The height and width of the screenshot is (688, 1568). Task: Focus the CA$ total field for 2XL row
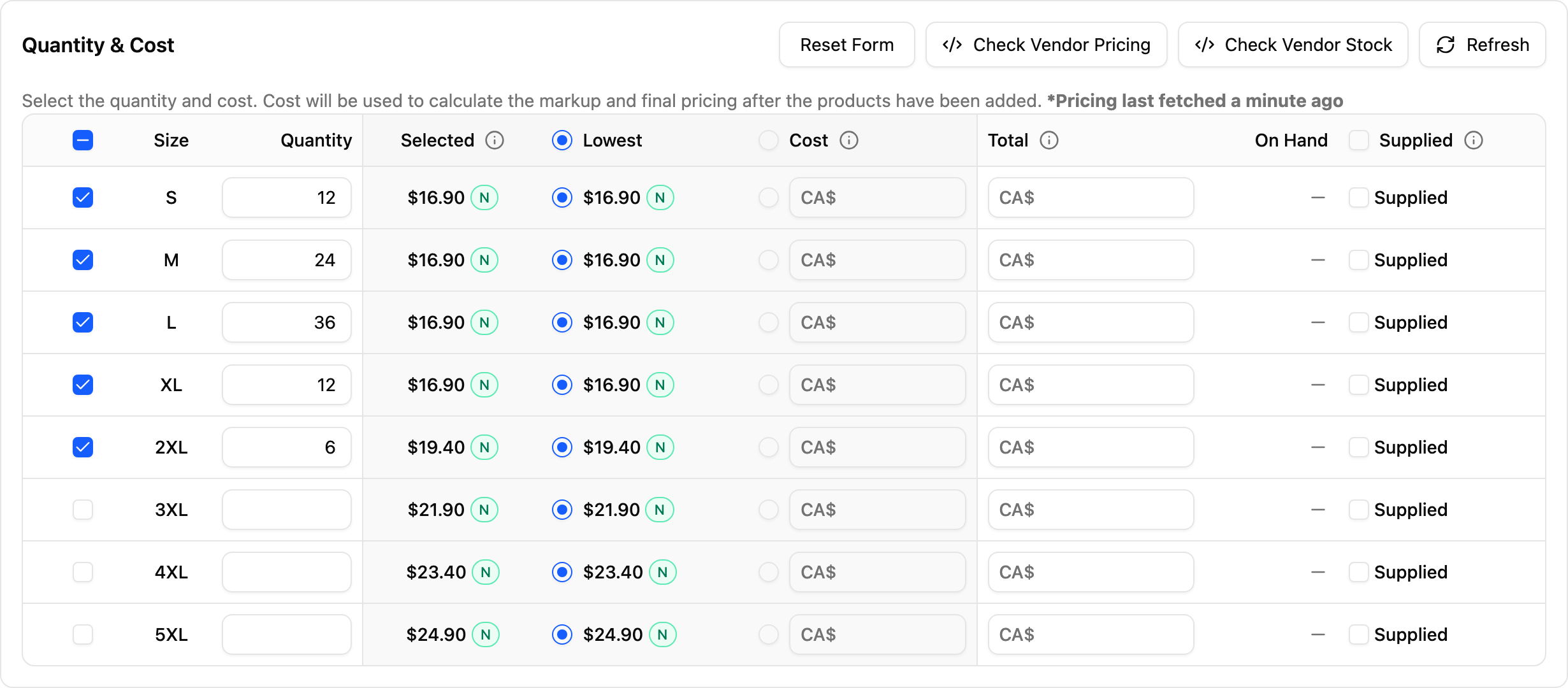coord(1091,447)
